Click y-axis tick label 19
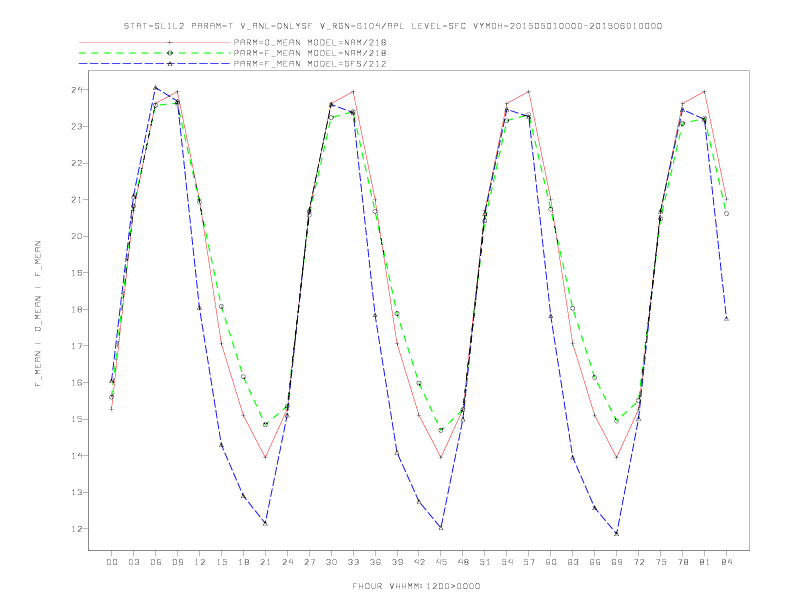Screen dimensions: 792x612 tap(77, 273)
